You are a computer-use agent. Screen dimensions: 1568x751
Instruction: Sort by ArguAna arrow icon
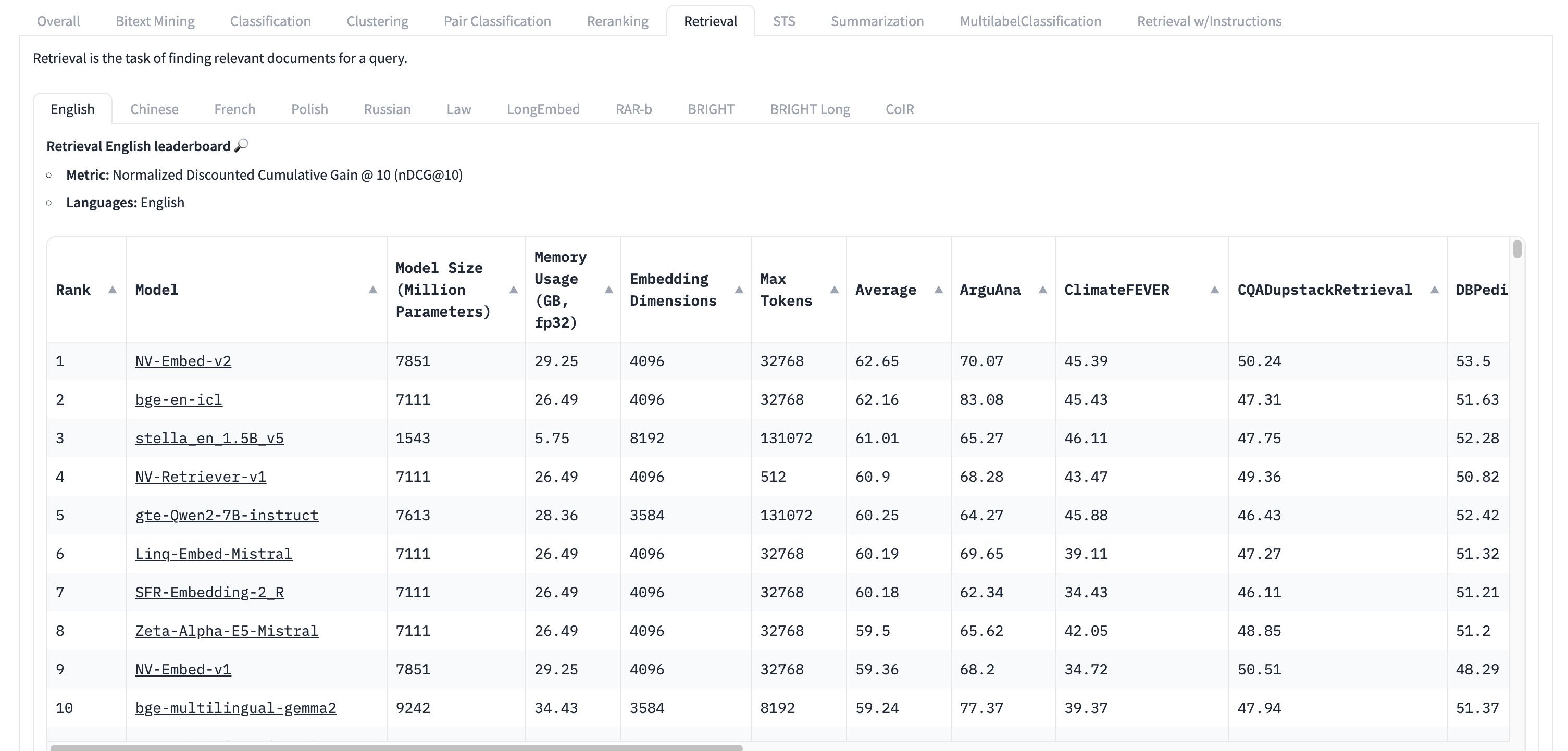coord(1042,290)
